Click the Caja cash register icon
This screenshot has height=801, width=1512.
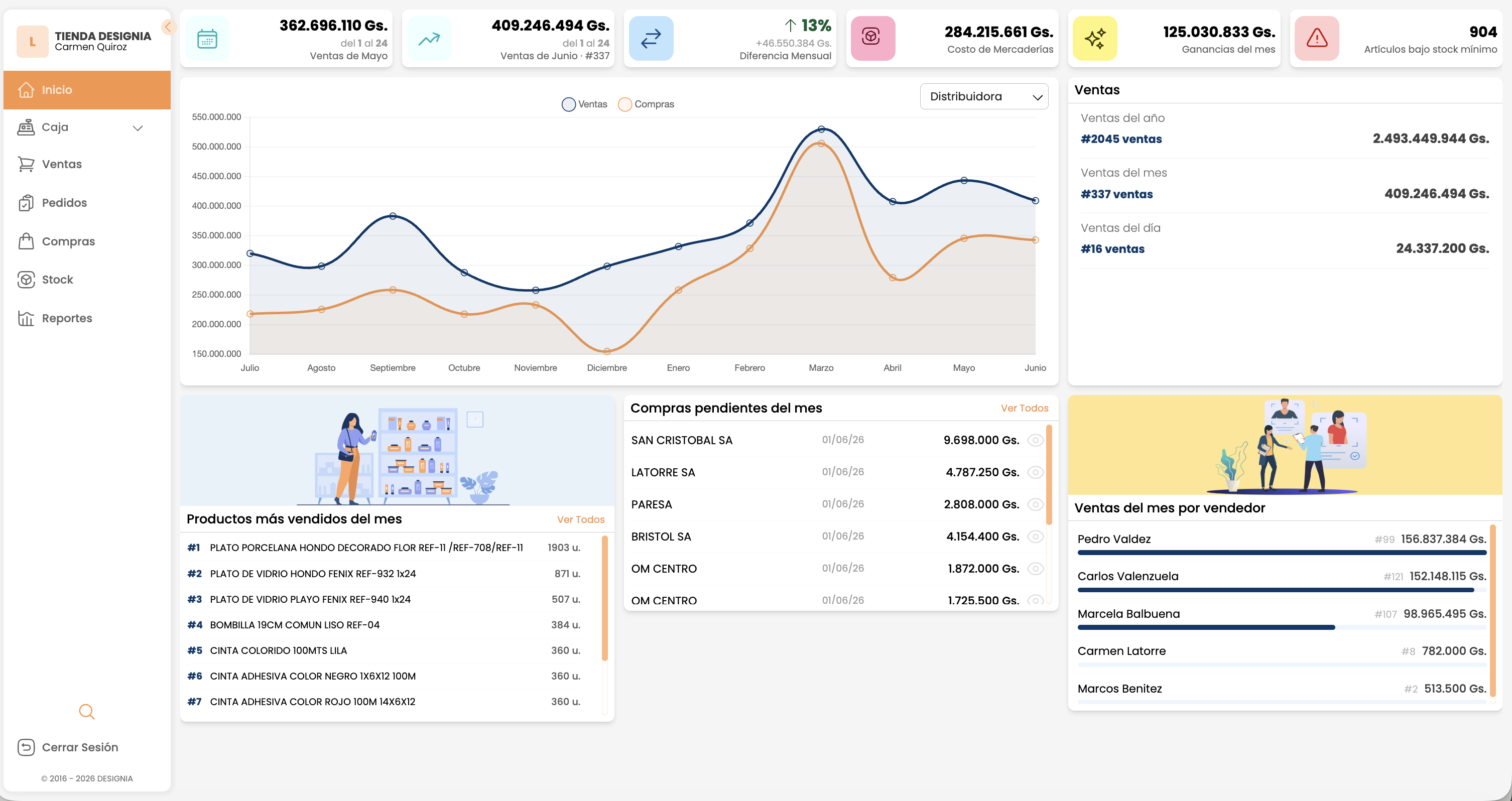[x=26, y=127]
